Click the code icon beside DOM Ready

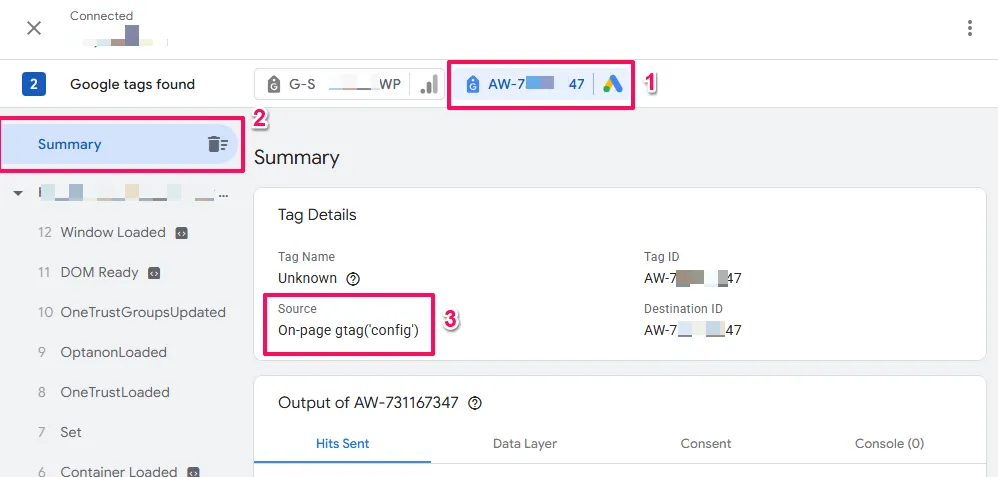154,272
